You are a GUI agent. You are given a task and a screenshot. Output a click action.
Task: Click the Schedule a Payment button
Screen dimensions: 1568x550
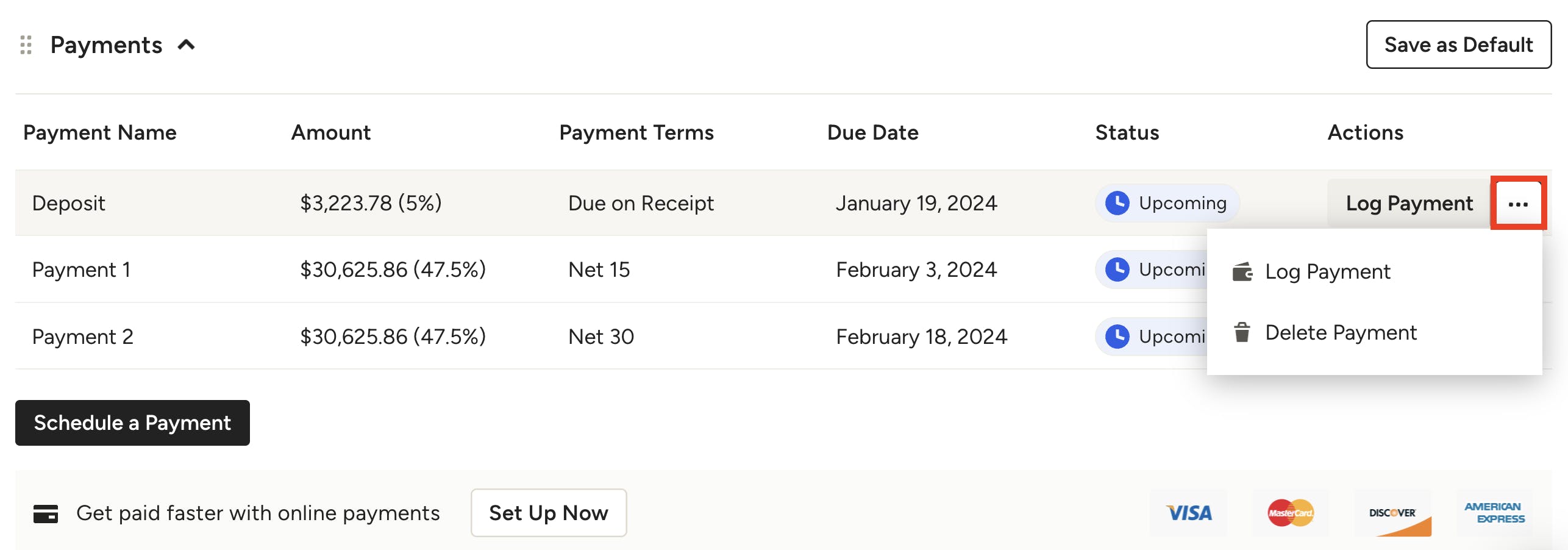point(132,423)
